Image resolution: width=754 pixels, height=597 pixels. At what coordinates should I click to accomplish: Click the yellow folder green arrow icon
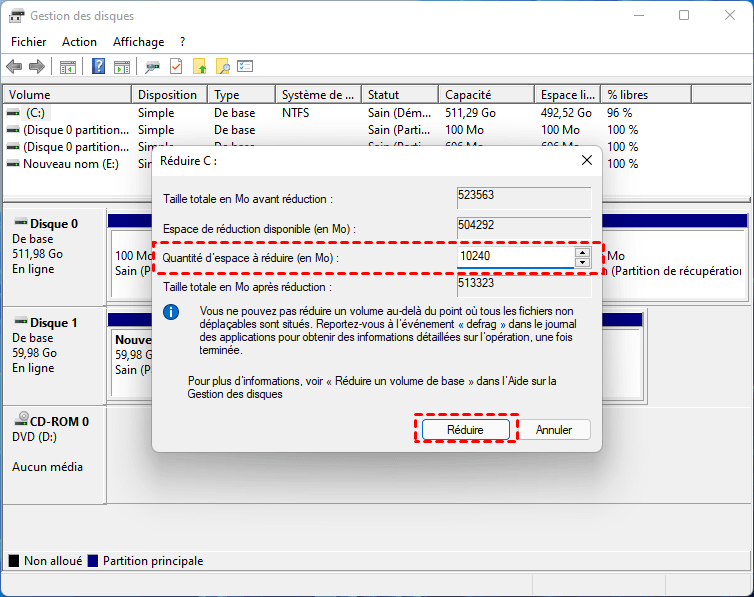199,67
